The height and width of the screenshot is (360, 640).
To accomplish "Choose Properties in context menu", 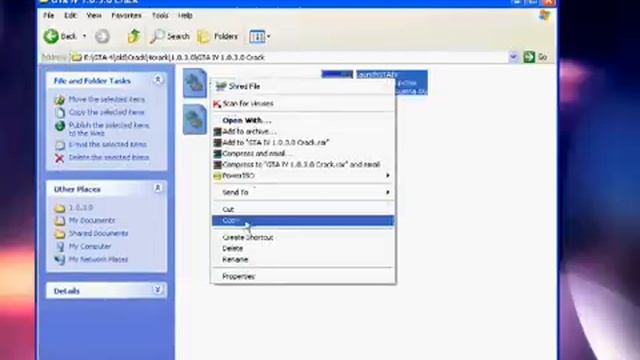I will (x=303, y=276).
